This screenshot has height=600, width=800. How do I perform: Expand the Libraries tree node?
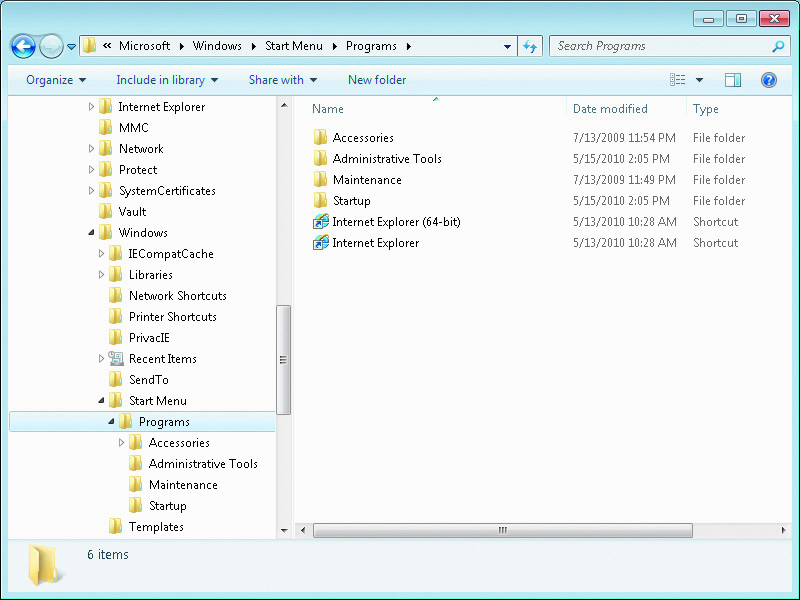click(x=101, y=274)
